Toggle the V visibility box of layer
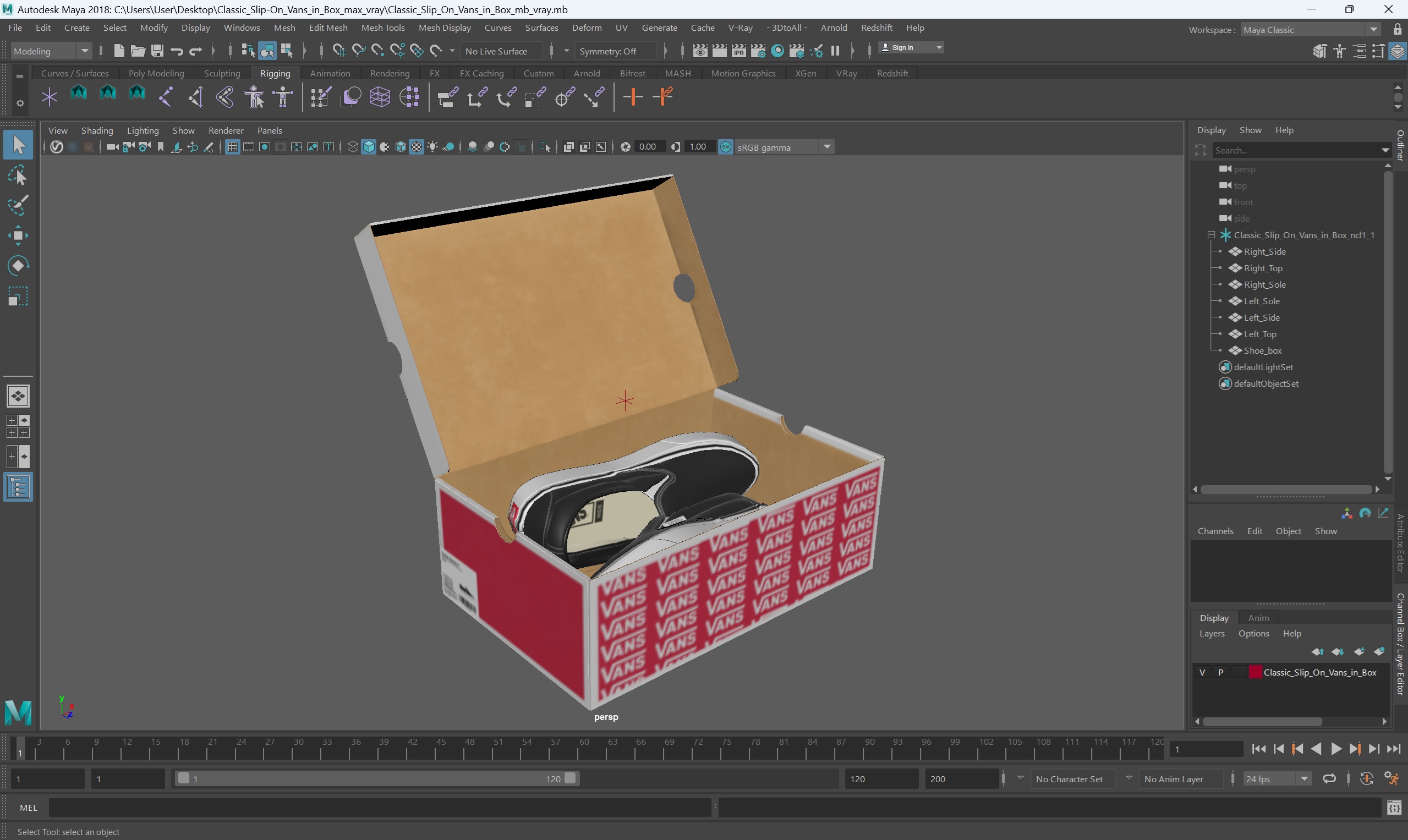Viewport: 1408px width, 840px height. click(x=1202, y=672)
